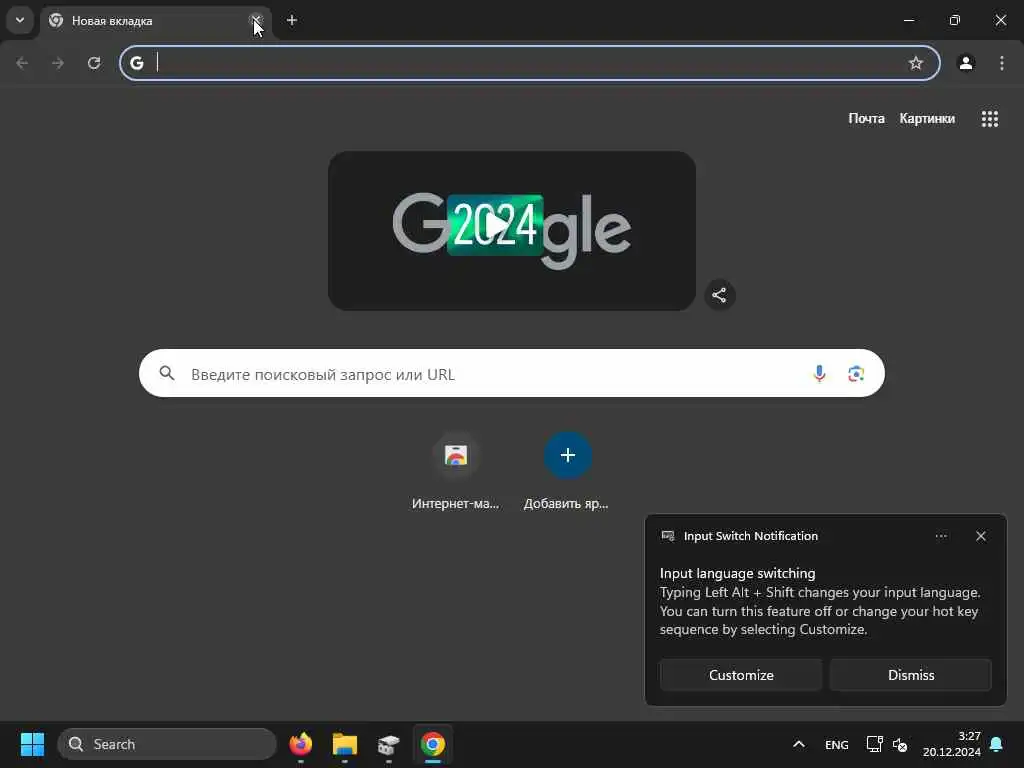Open the Windows Start menu
Viewport: 1024px width, 768px height.
point(32,744)
